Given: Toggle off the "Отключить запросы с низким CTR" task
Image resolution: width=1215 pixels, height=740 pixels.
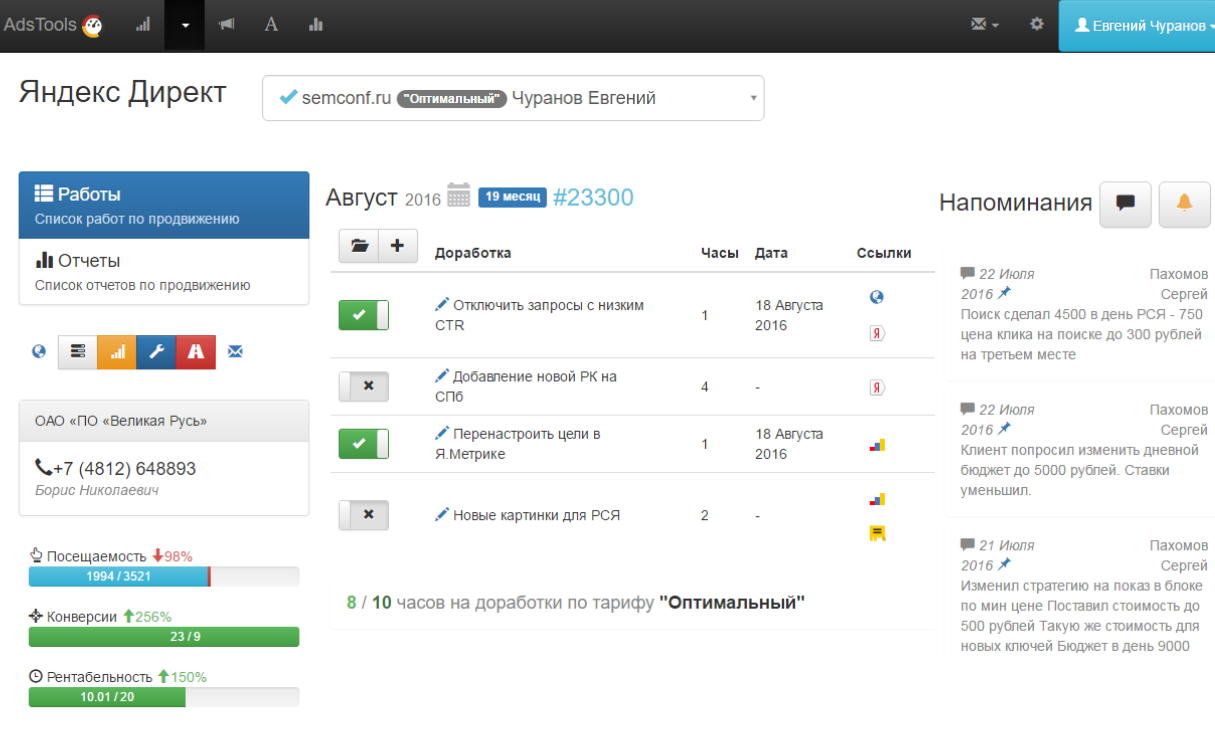Looking at the screenshot, I should [364, 315].
